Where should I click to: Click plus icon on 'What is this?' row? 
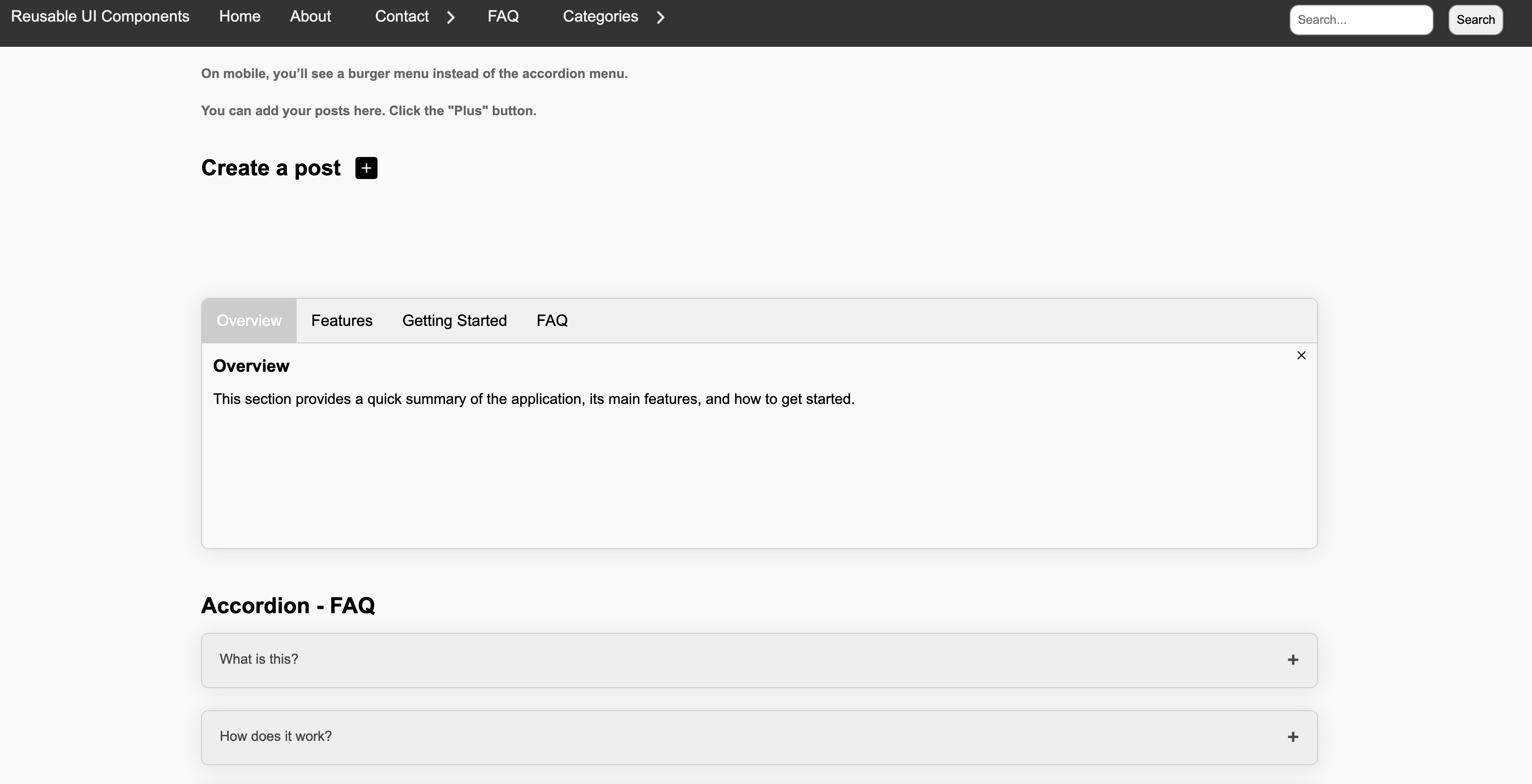[x=1292, y=660]
